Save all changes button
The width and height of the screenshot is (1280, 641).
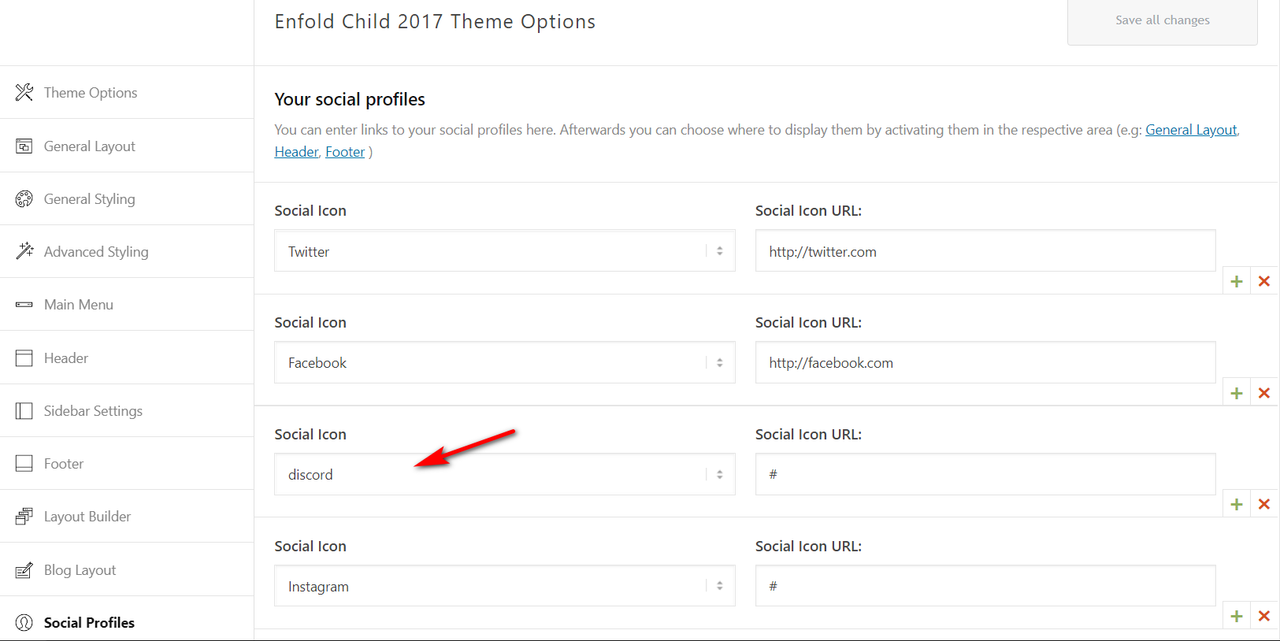(x=1162, y=20)
